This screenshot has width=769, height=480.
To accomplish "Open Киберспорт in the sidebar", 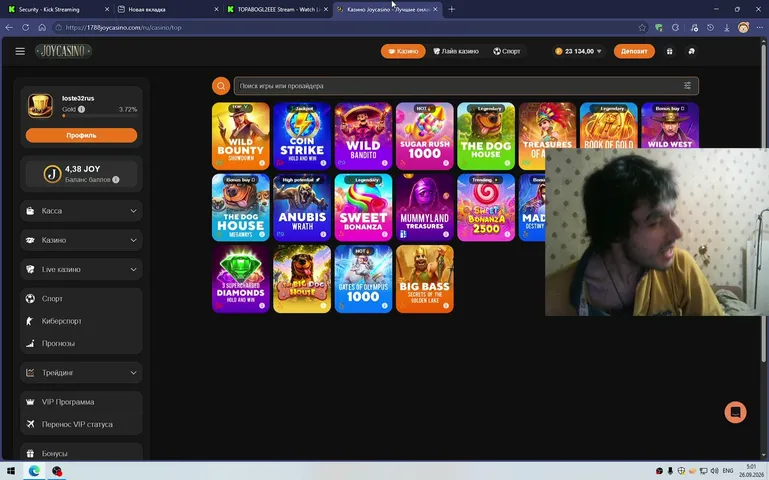I will tap(81, 321).
